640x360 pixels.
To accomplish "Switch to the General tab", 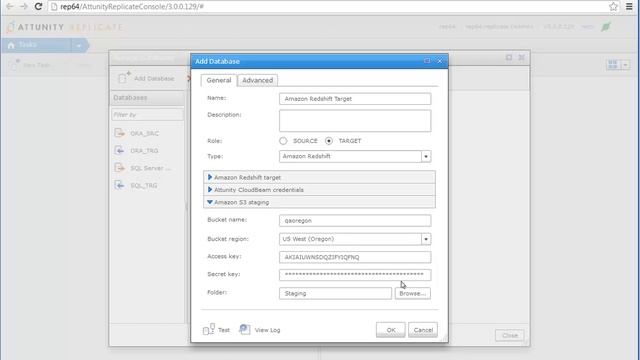I will 219,80.
